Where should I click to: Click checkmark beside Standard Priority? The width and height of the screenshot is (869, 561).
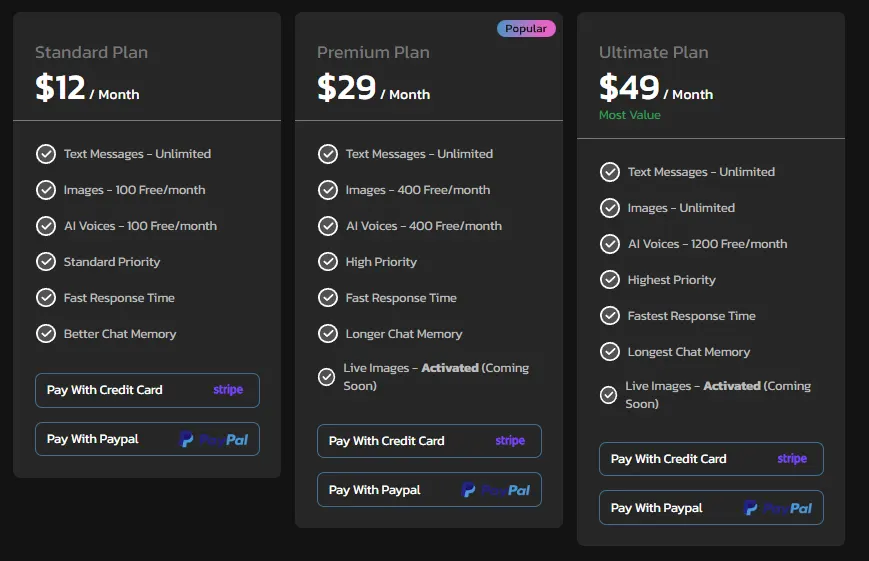click(46, 262)
